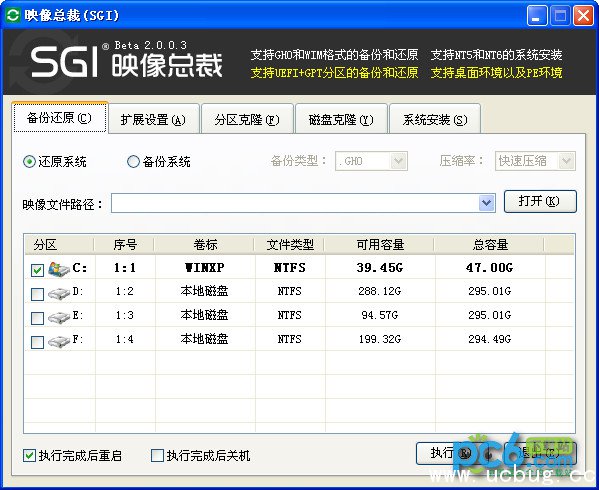The image size is (599, 490).
Task: Click the 总容量 column header
Action: (x=490, y=244)
